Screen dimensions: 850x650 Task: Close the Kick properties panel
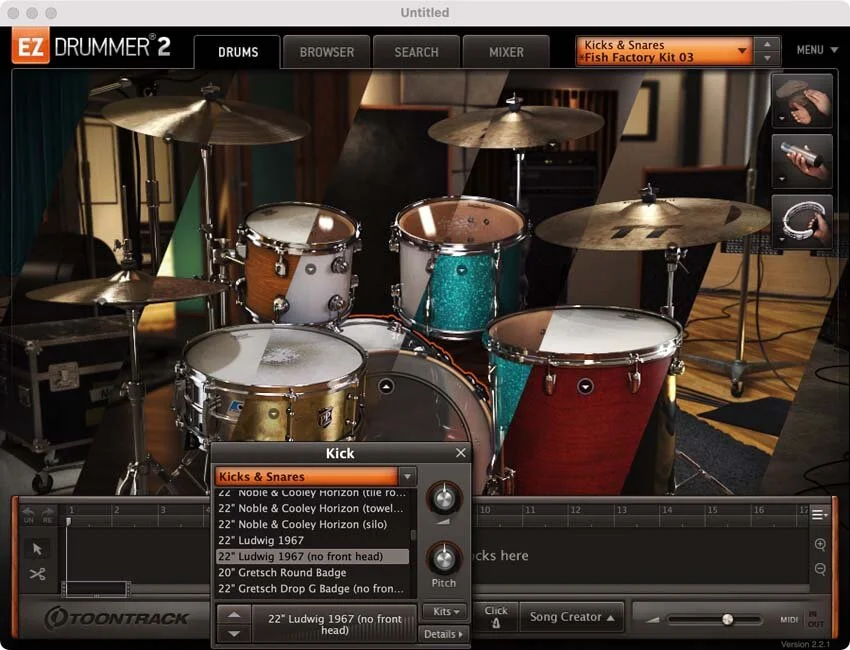point(461,453)
